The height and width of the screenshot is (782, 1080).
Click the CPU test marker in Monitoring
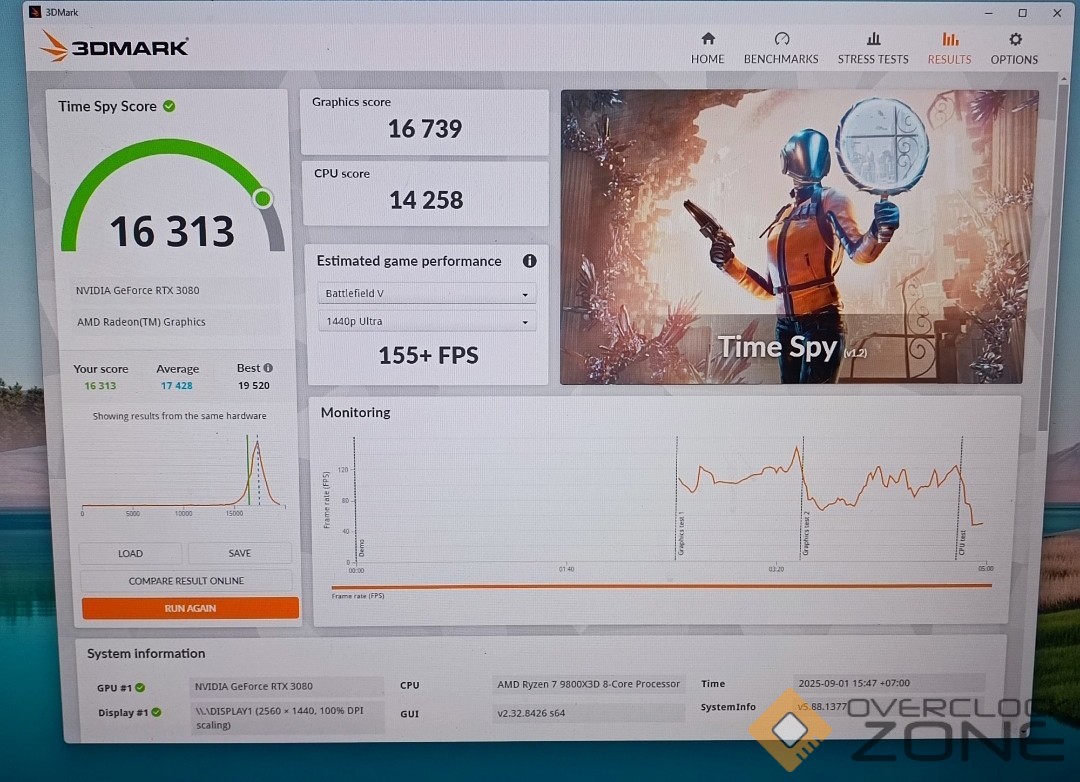962,542
